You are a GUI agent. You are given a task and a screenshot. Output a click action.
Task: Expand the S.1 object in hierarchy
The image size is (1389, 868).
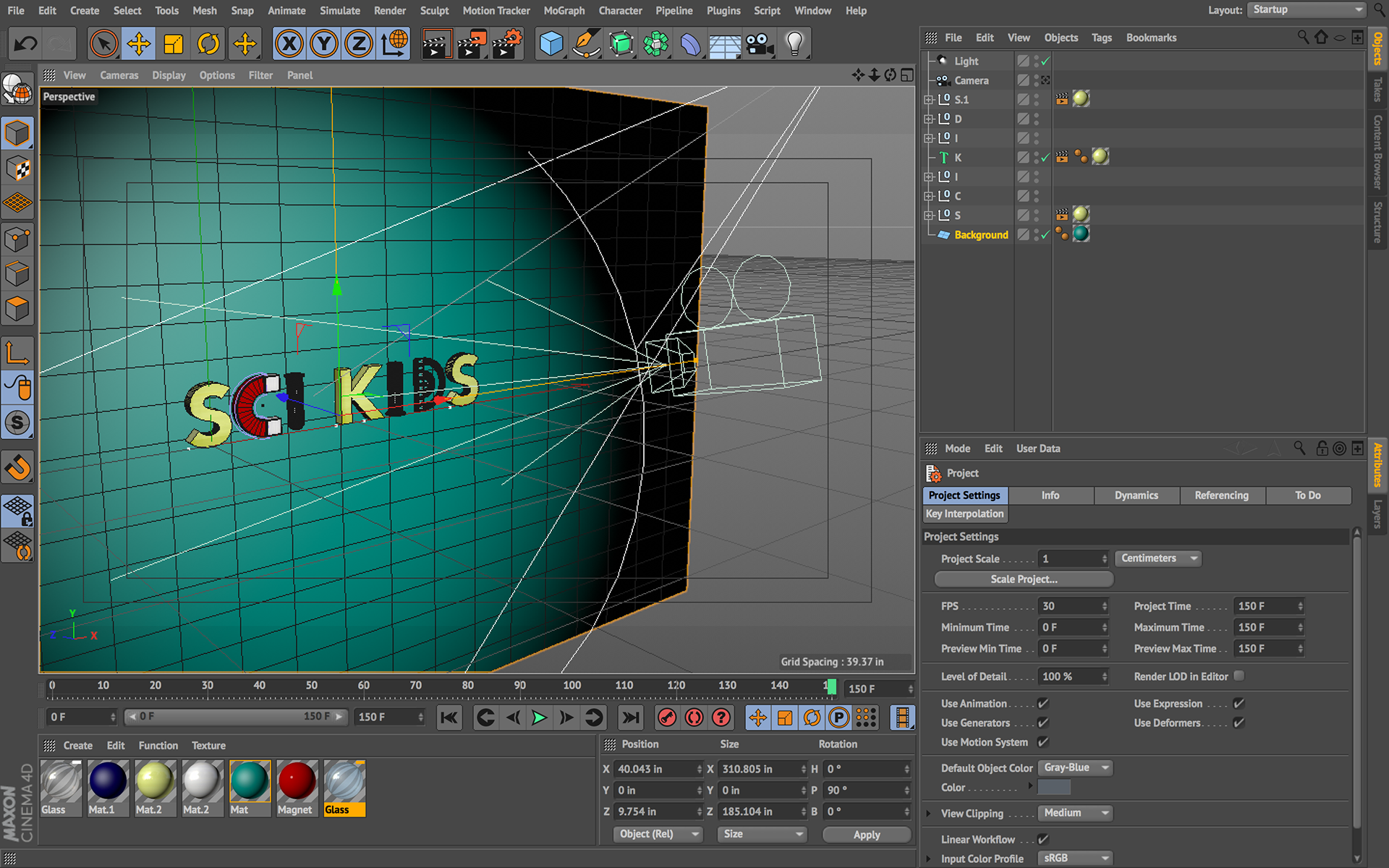click(929, 100)
